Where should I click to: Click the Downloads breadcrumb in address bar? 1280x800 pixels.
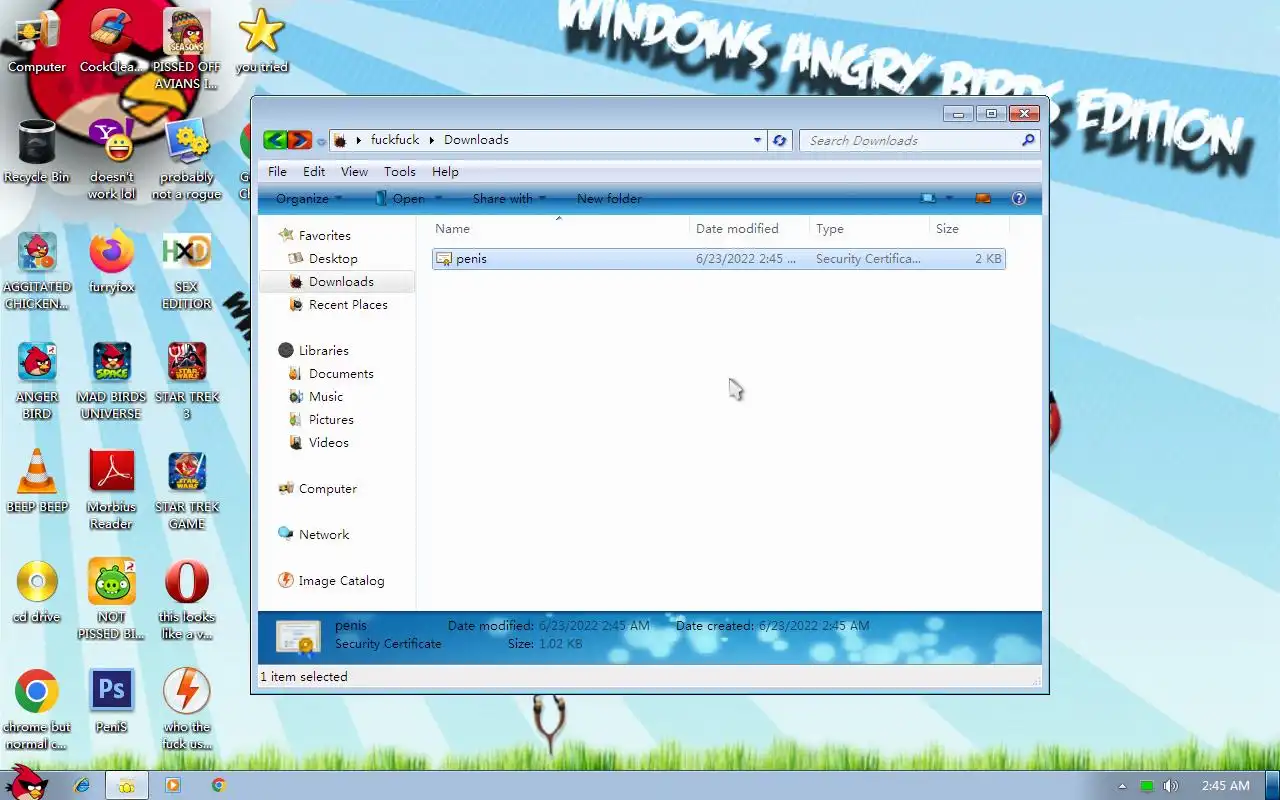(476, 140)
